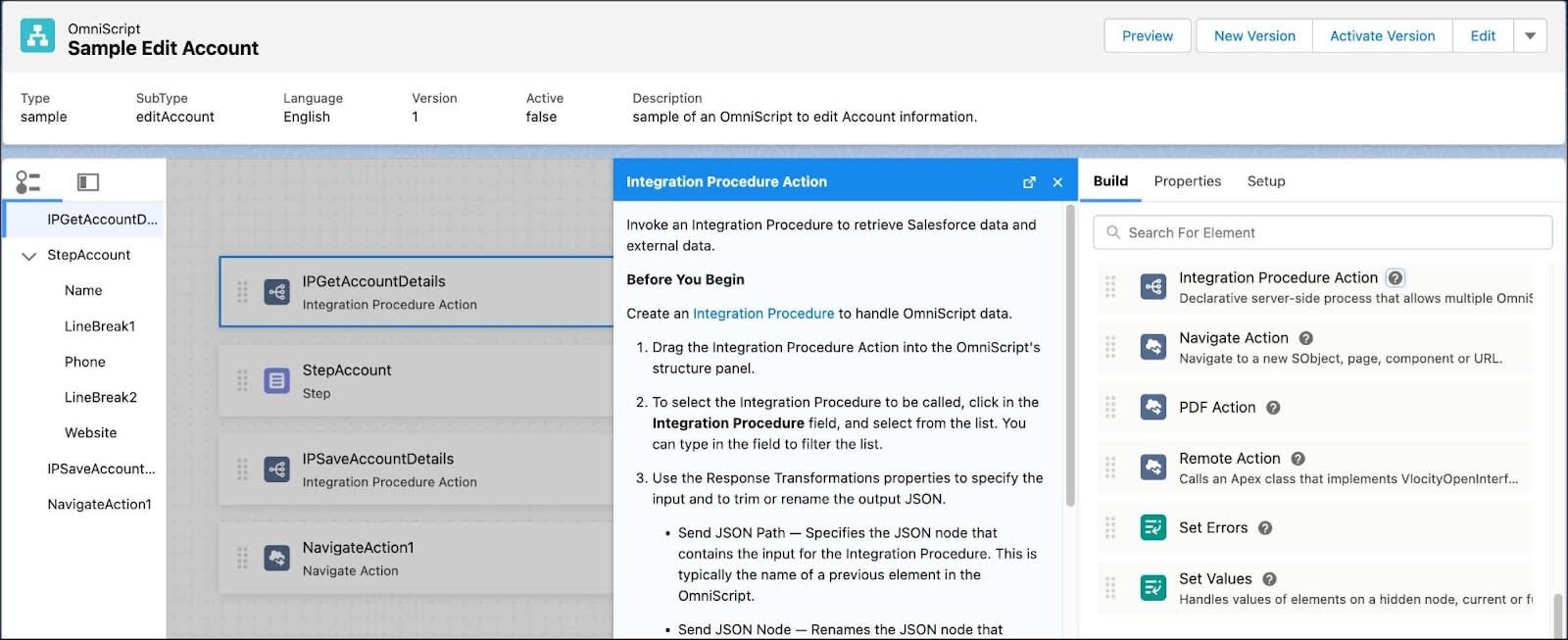The height and width of the screenshot is (640, 1568).
Task: Open the Integration Procedure link in help text
Action: [763, 313]
